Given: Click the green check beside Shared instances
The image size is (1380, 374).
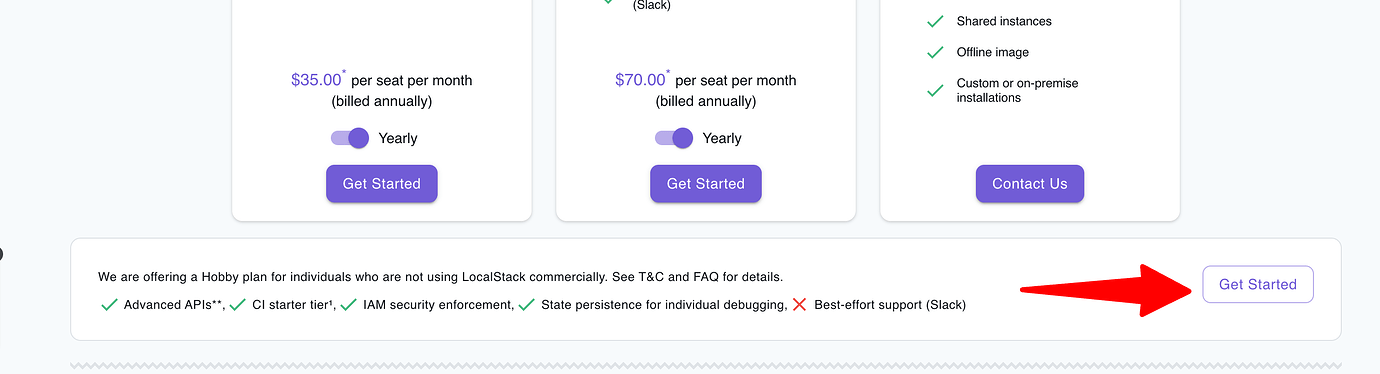Looking at the screenshot, I should pos(935,21).
